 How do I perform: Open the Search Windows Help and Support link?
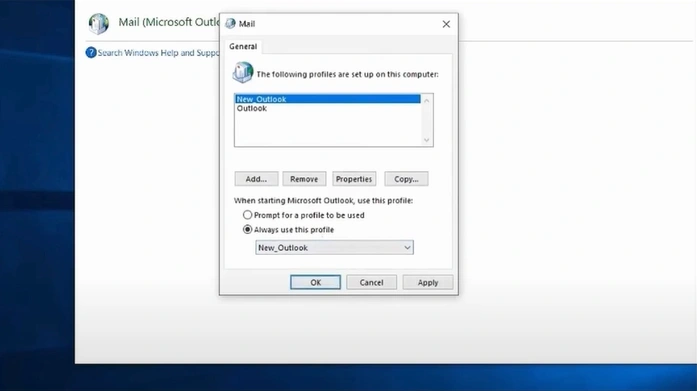point(158,53)
